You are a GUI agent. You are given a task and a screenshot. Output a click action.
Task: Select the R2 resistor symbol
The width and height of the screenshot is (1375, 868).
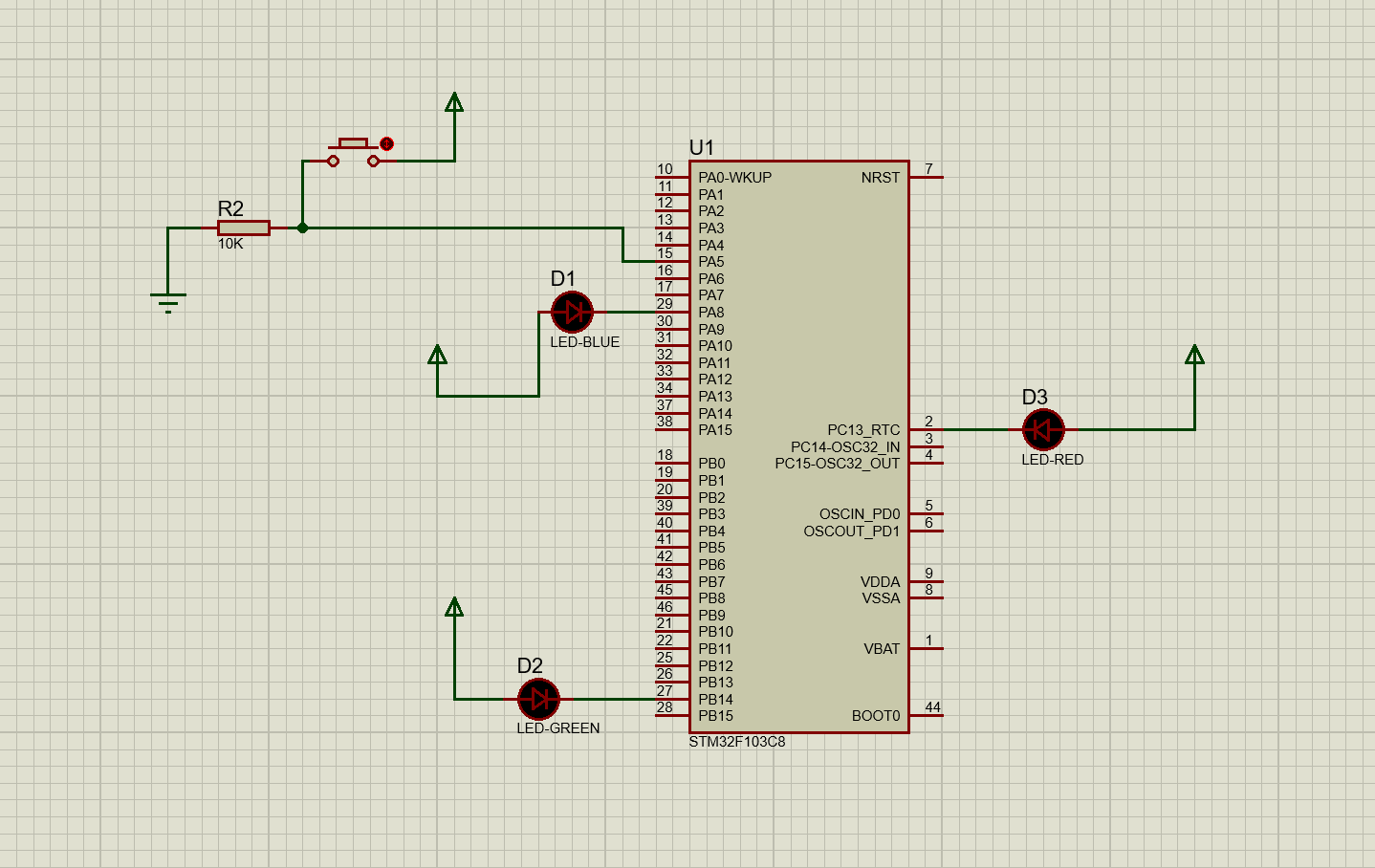(x=244, y=228)
